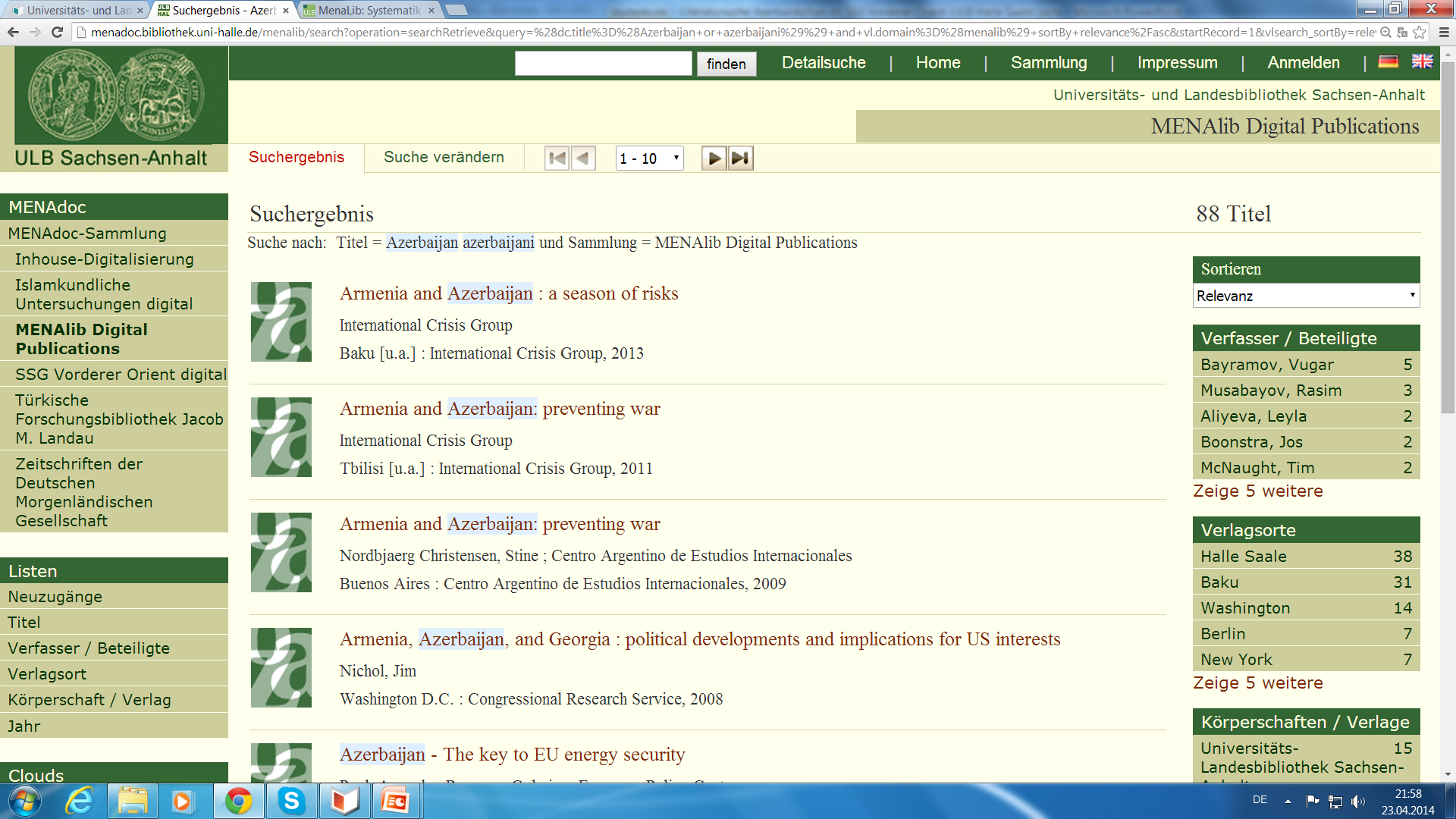Switch to Suchergebnis tab
The width and height of the screenshot is (1456, 819).
[x=297, y=157]
